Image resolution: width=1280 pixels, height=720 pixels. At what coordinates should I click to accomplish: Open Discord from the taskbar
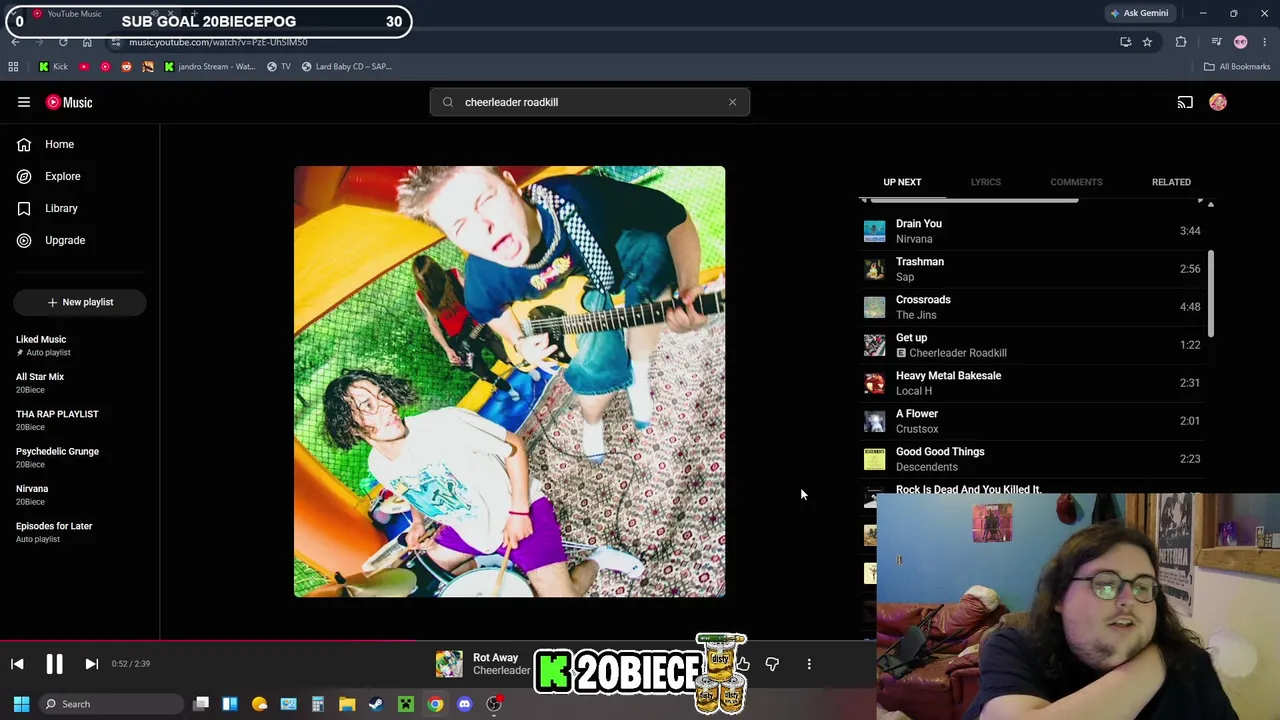[464, 704]
